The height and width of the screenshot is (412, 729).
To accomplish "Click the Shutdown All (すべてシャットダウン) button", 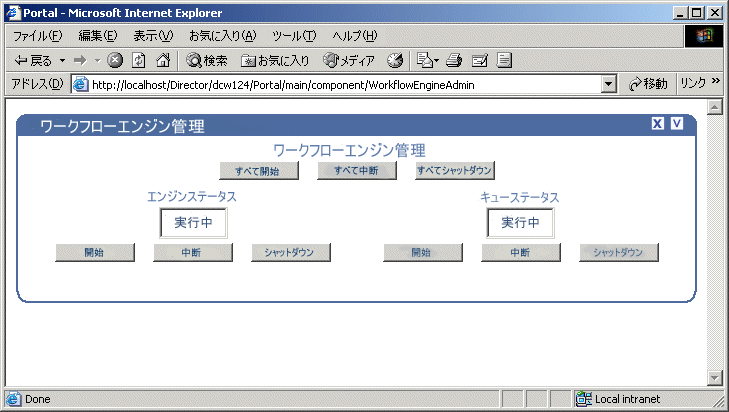I will tap(455, 170).
